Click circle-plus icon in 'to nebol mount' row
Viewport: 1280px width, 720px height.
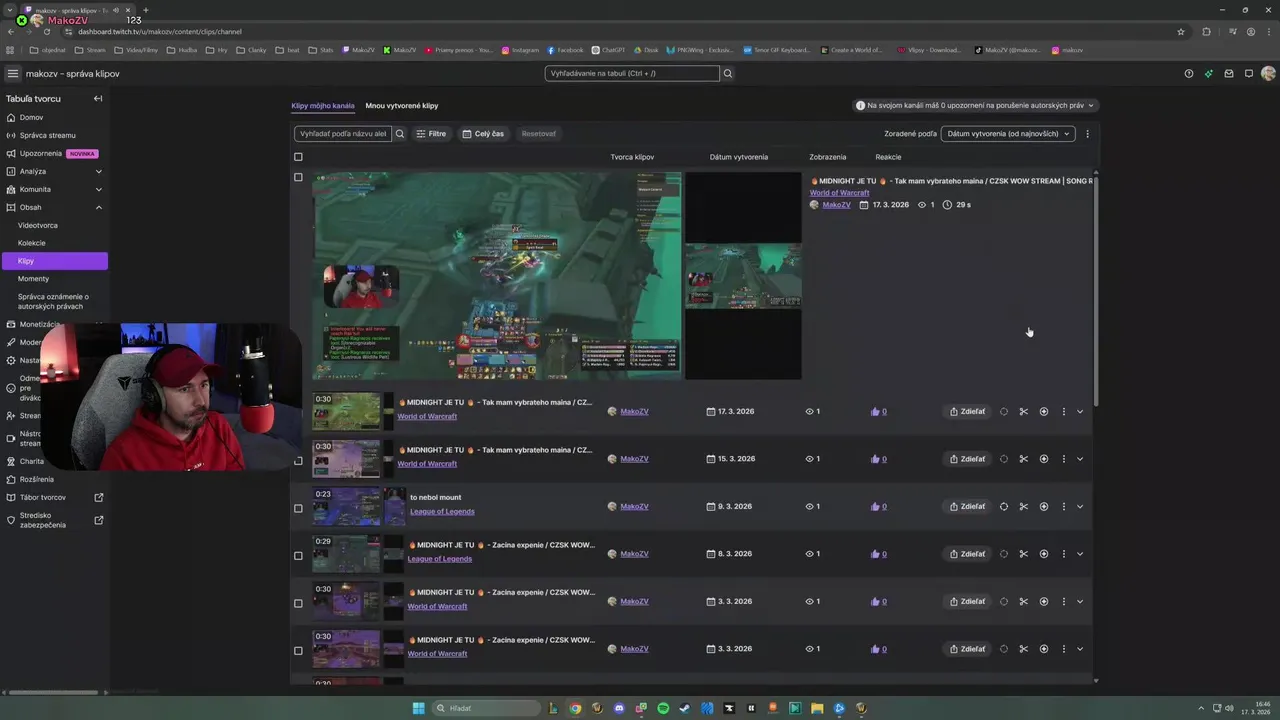[1043, 506]
